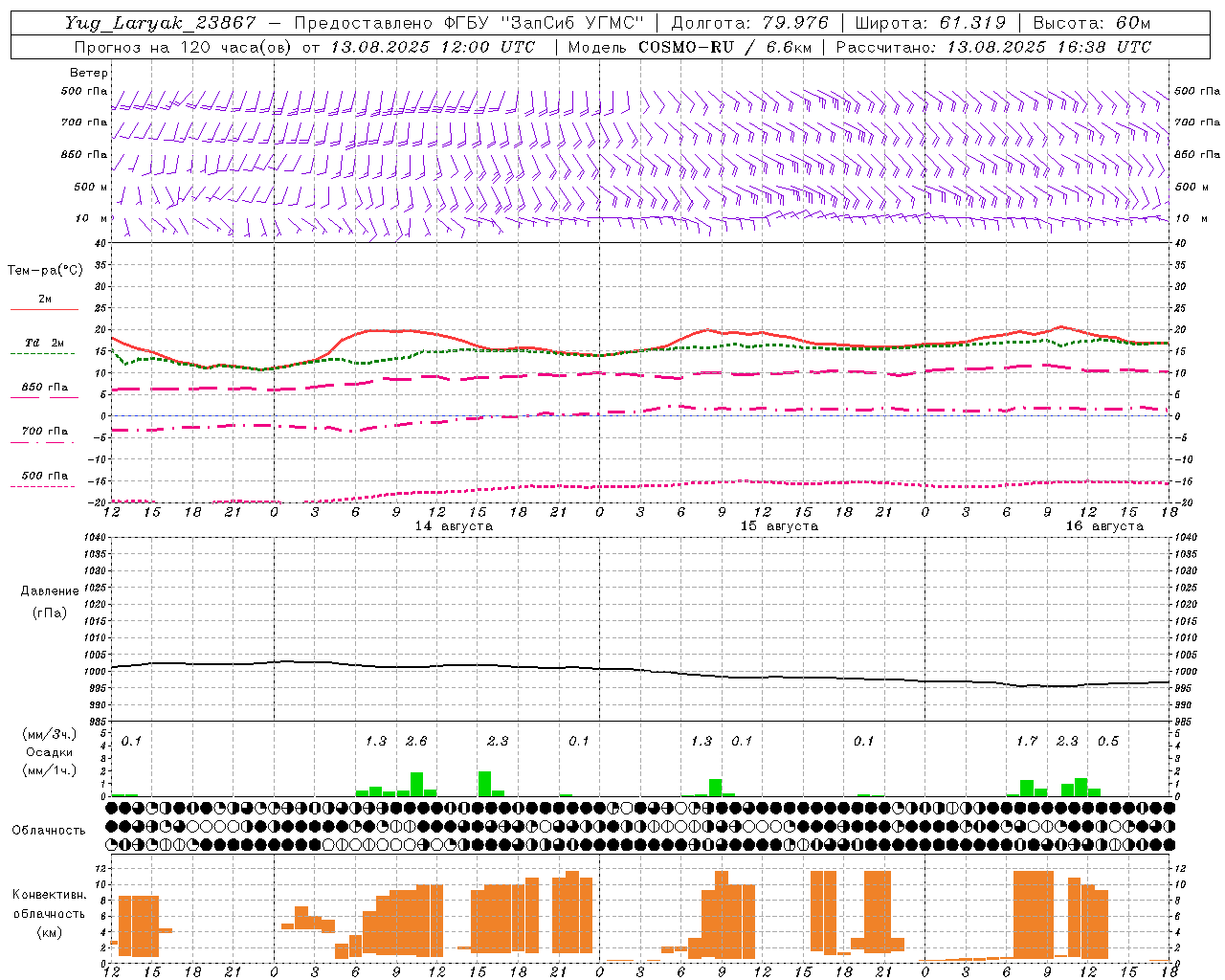Click the Тем-ра(°C) temperature label
Screen dimensions: 1225x980
(x=45, y=271)
